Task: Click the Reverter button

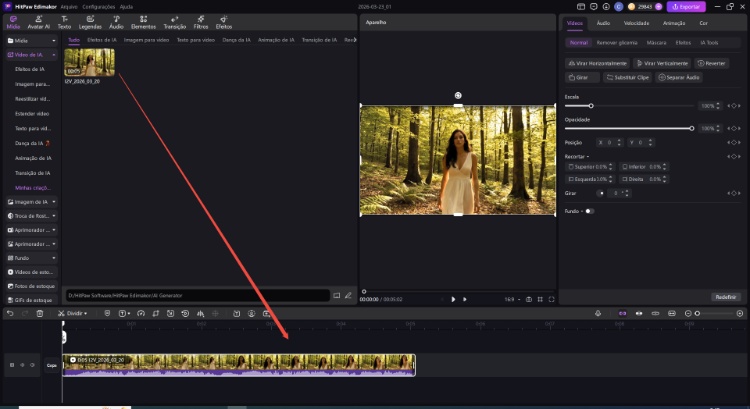Action: click(711, 63)
